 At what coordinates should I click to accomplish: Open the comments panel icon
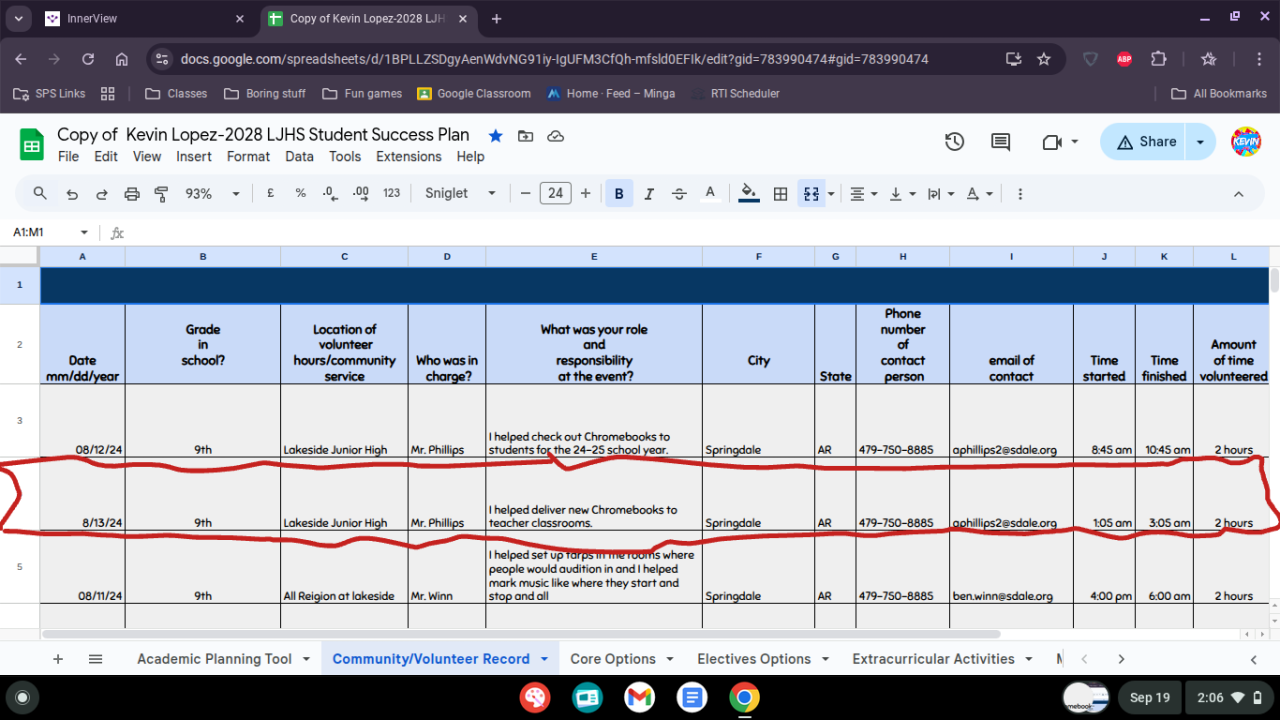coord(1000,142)
